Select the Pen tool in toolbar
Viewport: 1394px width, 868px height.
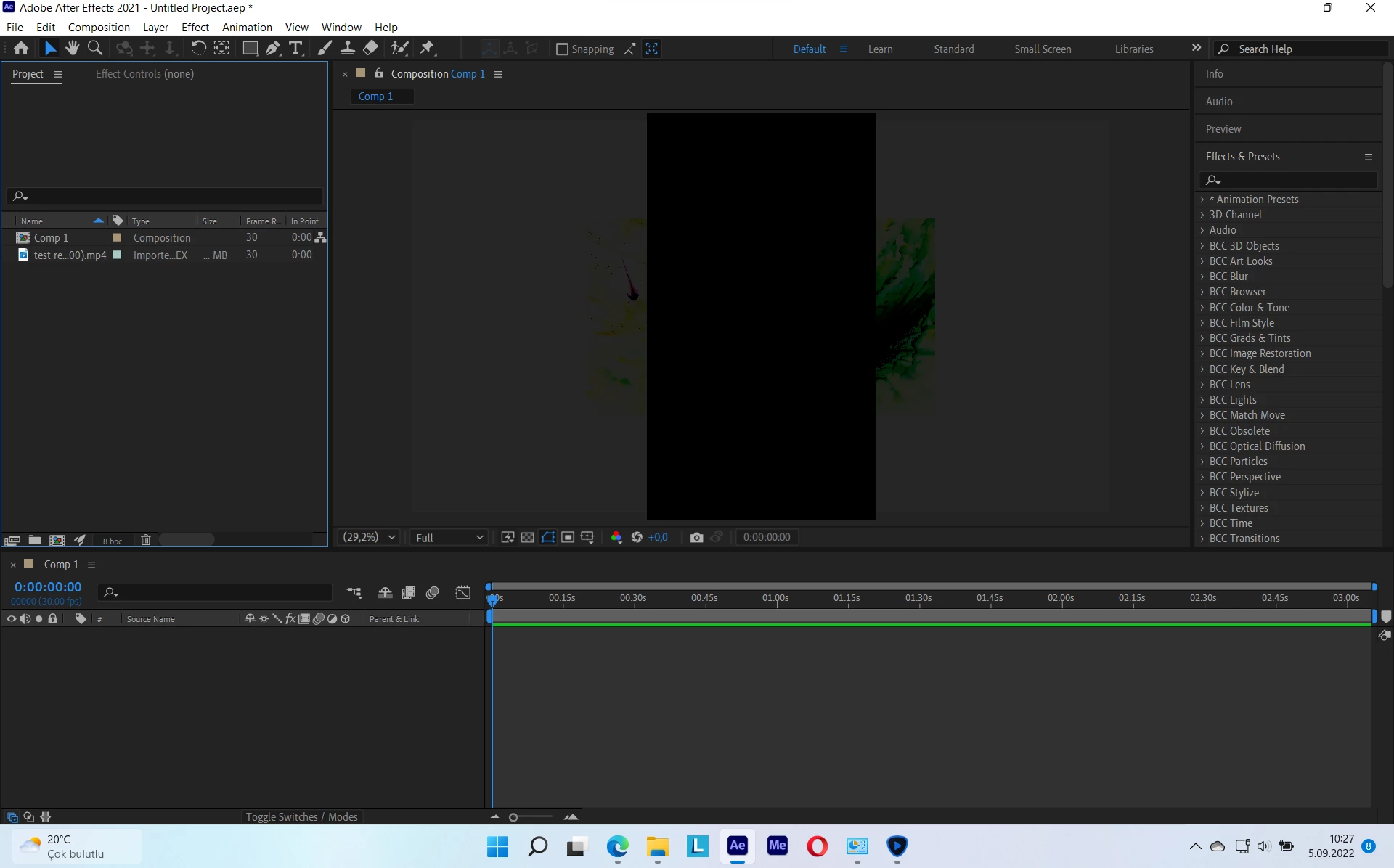pyautogui.click(x=273, y=49)
